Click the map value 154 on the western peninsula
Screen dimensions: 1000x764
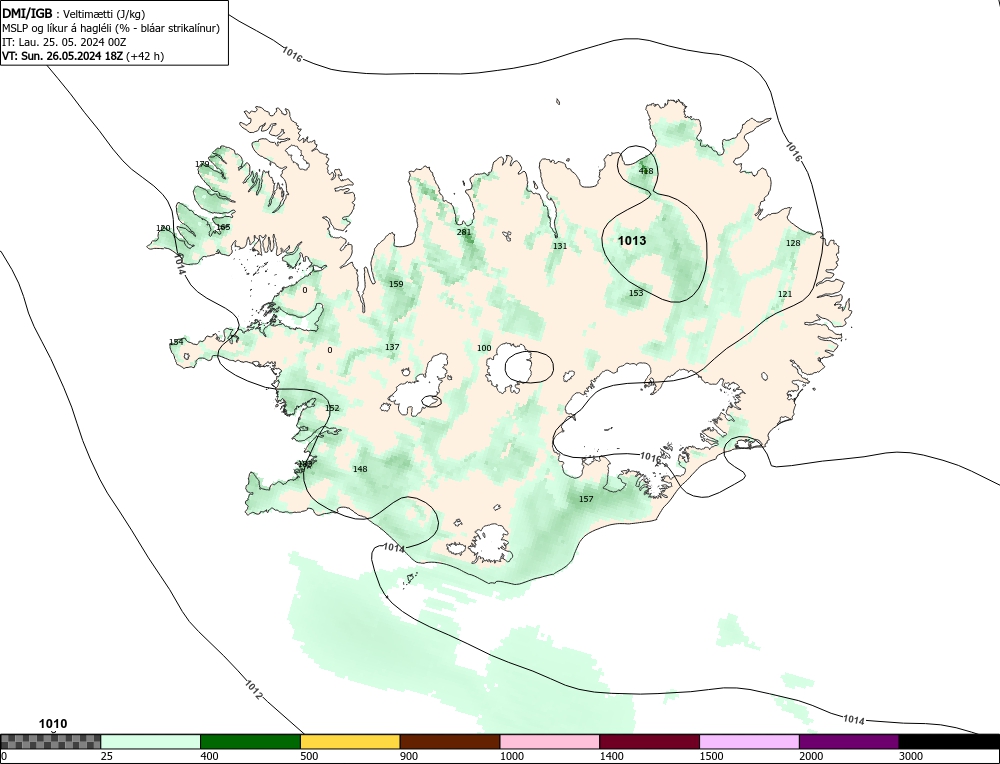[x=176, y=342]
